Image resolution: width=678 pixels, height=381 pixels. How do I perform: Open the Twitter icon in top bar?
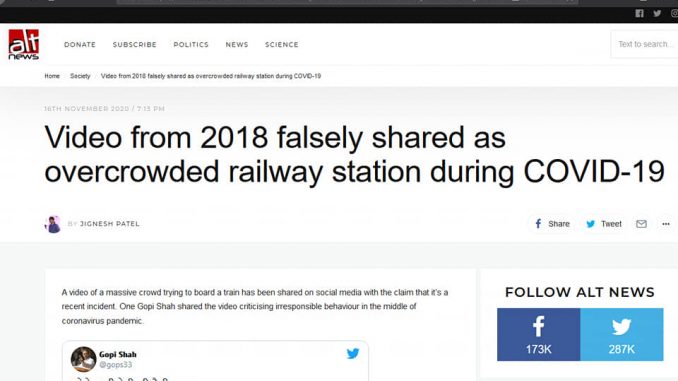pos(657,13)
